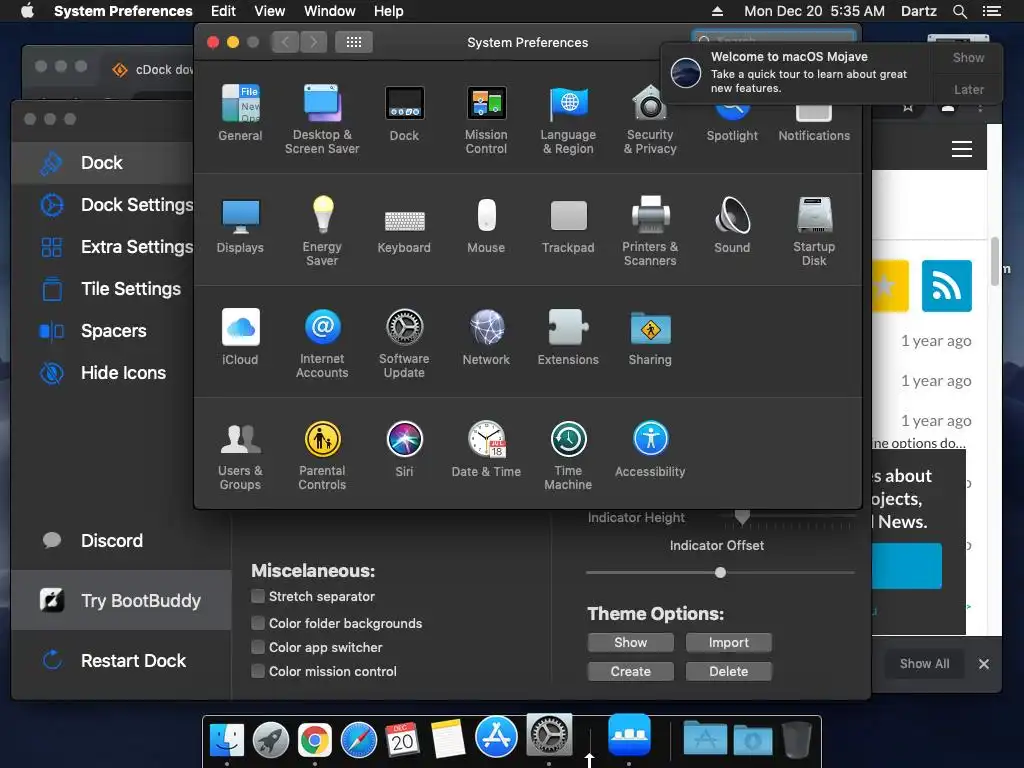Screen dimensions: 1024x768
Task: Open Printers & Scanners preferences
Action: (650, 231)
